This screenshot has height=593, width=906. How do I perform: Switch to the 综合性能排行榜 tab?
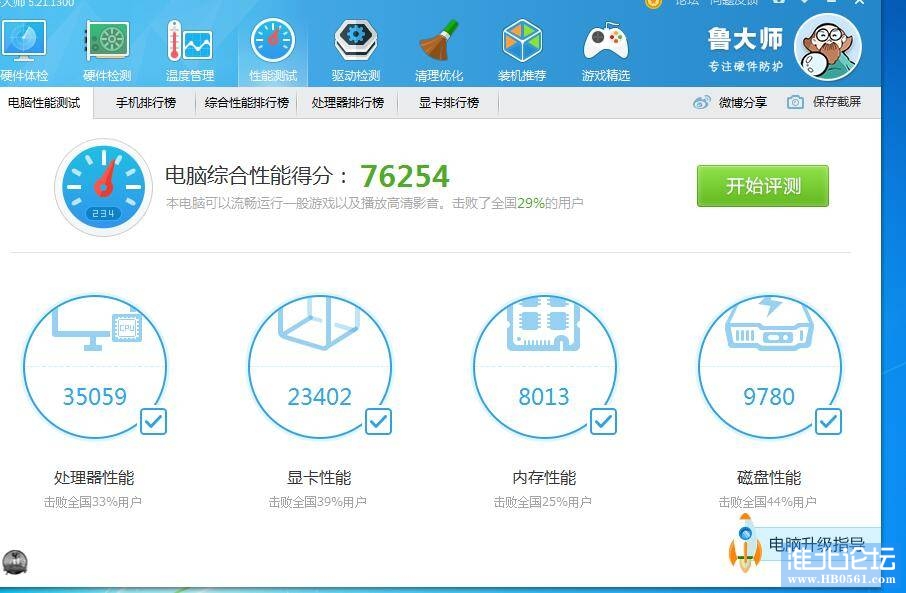click(x=247, y=103)
